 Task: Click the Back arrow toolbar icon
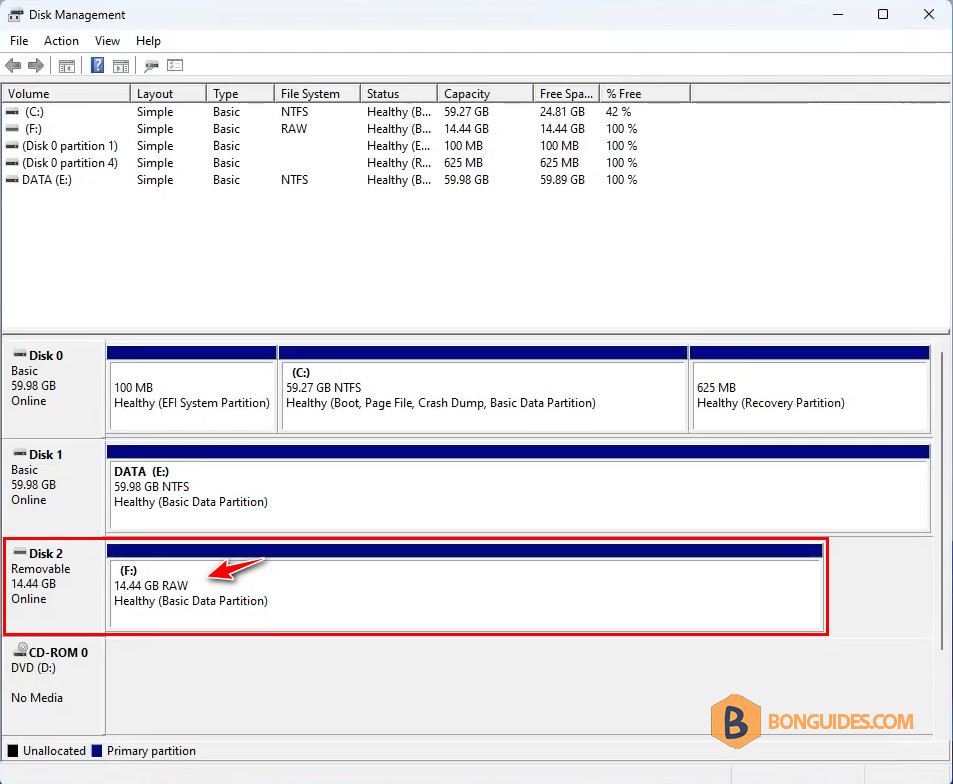coord(13,66)
